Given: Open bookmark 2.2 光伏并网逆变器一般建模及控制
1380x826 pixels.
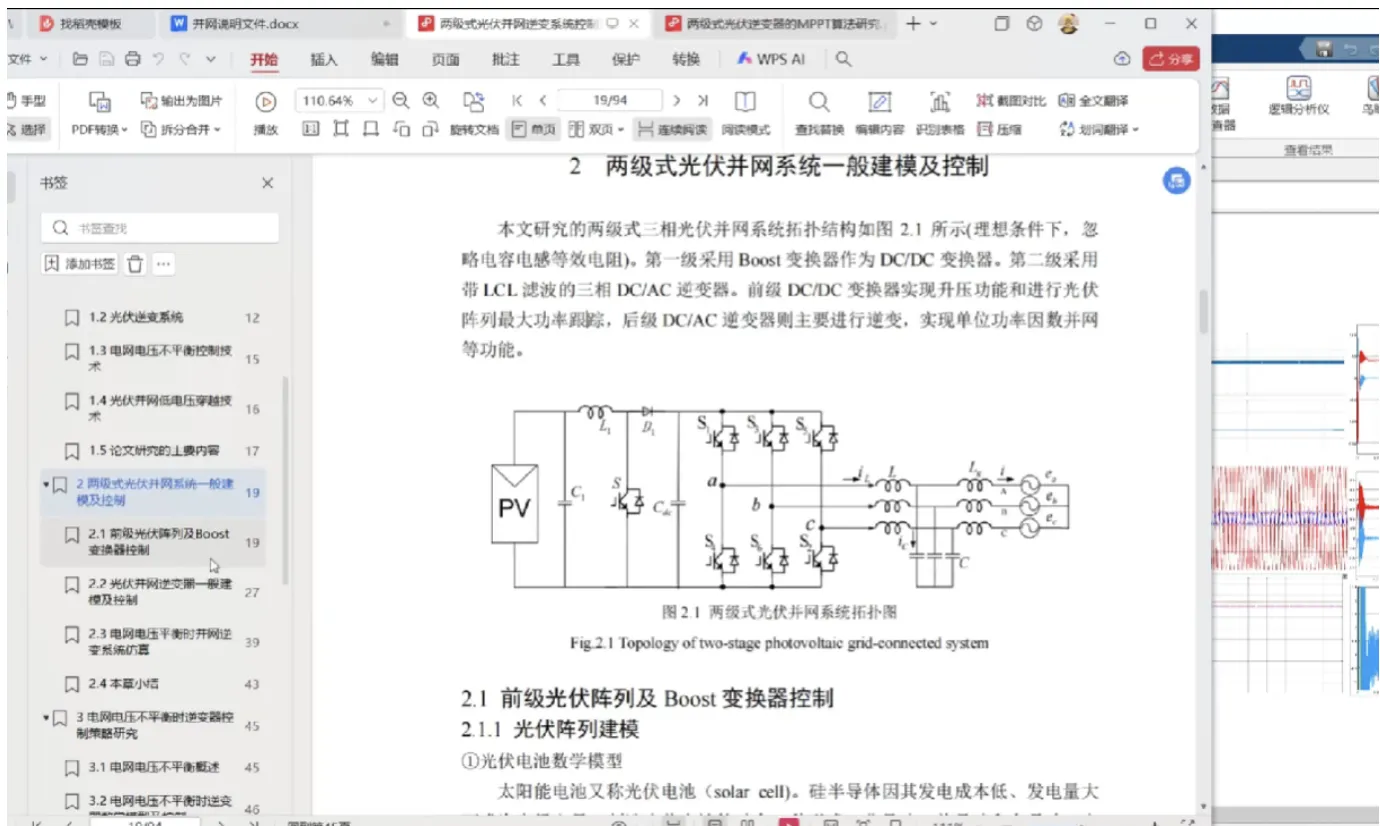Looking at the screenshot, I should [x=155, y=592].
